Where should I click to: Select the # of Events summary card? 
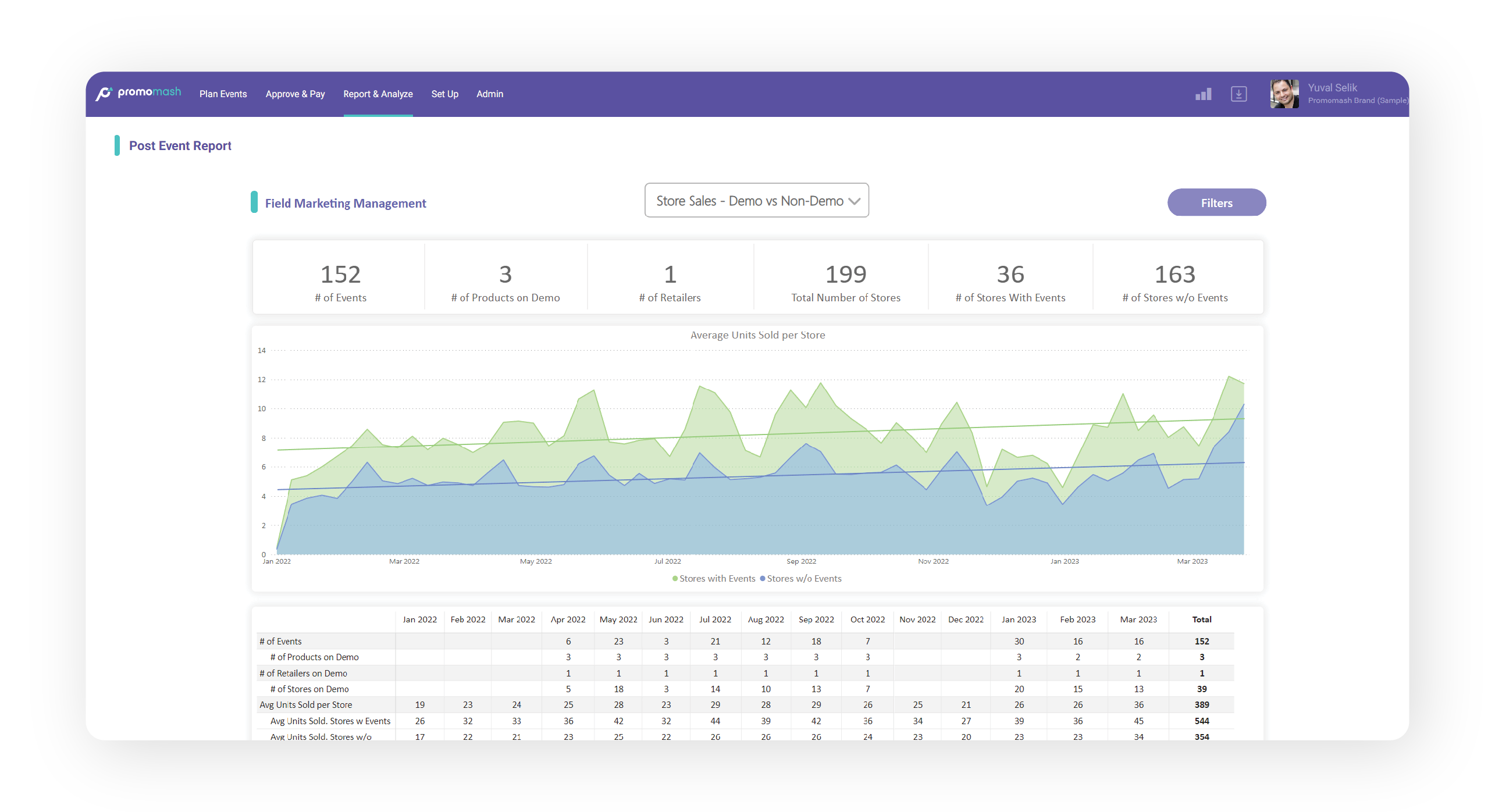340,277
